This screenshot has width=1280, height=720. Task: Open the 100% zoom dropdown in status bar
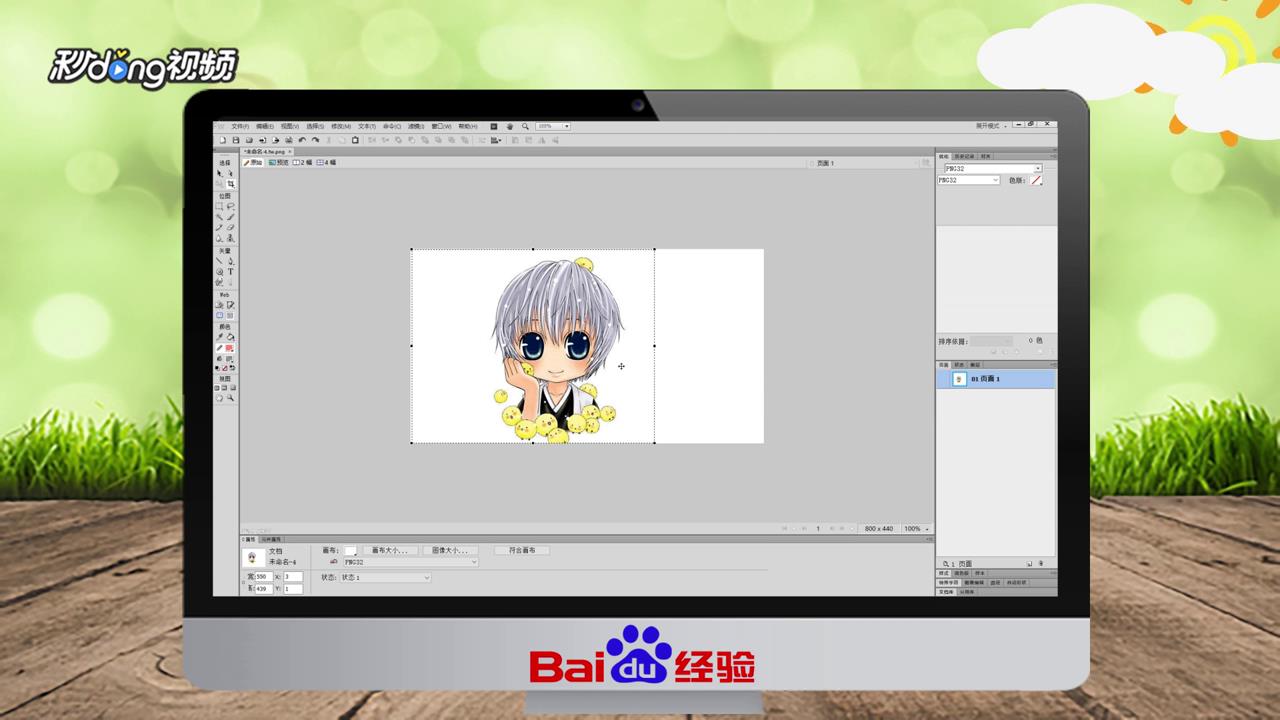tap(916, 528)
